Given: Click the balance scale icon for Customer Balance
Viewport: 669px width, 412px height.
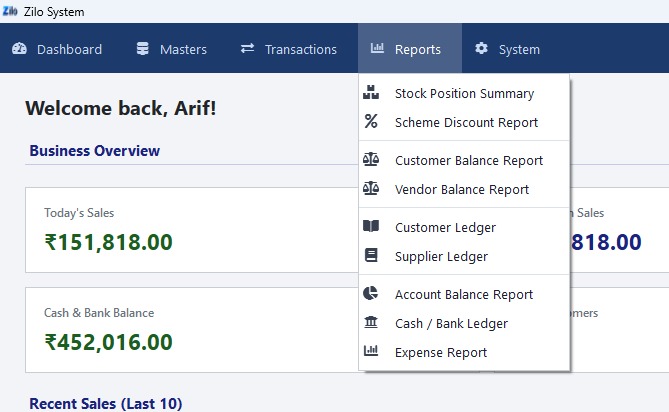Looking at the screenshot, I should (371, 160).
